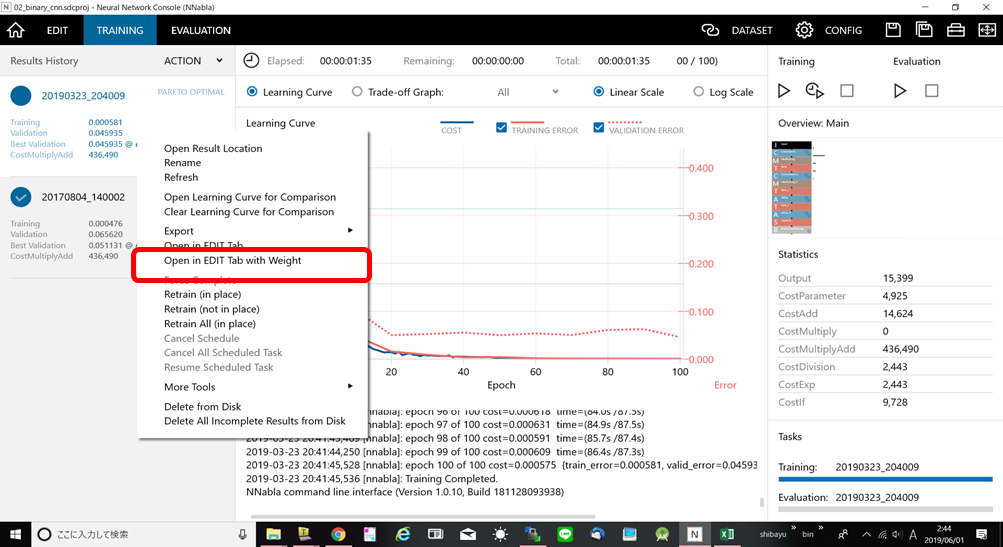The width and height of the screenshot is (1003, 547).
Task: Choose Delete All Incomplete Results from Disk
Action: [x=255, y=421]
